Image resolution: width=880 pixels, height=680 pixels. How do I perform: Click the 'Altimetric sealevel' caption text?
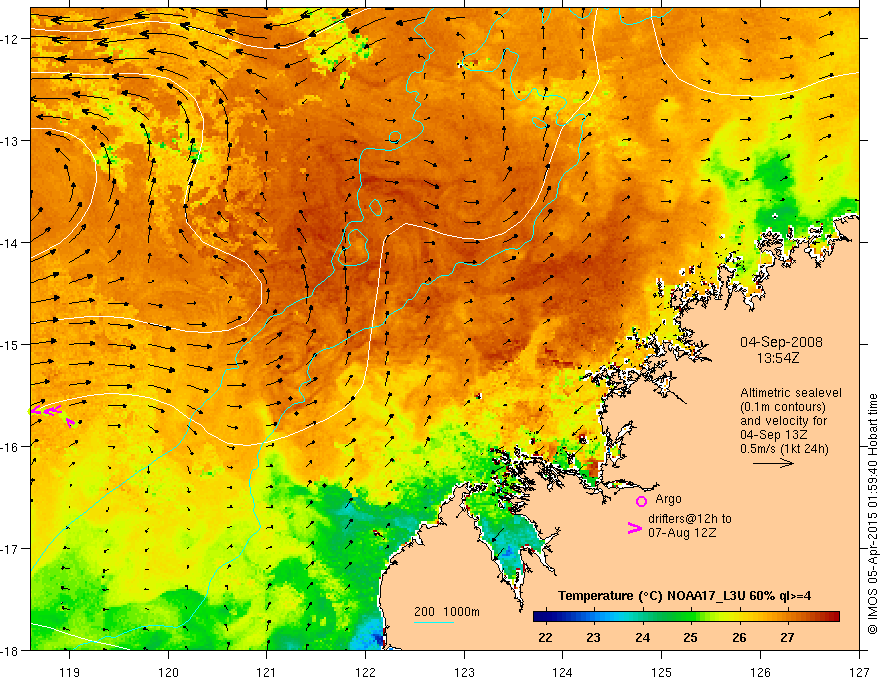click(791, 393)
